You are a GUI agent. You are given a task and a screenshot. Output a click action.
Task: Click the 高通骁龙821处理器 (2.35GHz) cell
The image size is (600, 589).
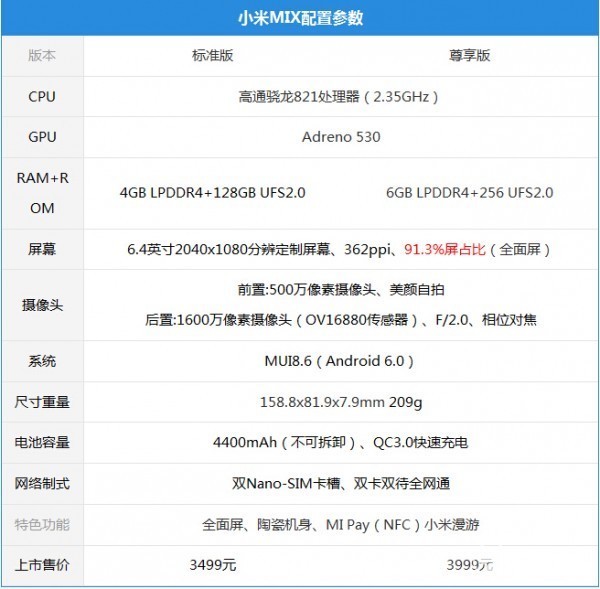point(339,97)
